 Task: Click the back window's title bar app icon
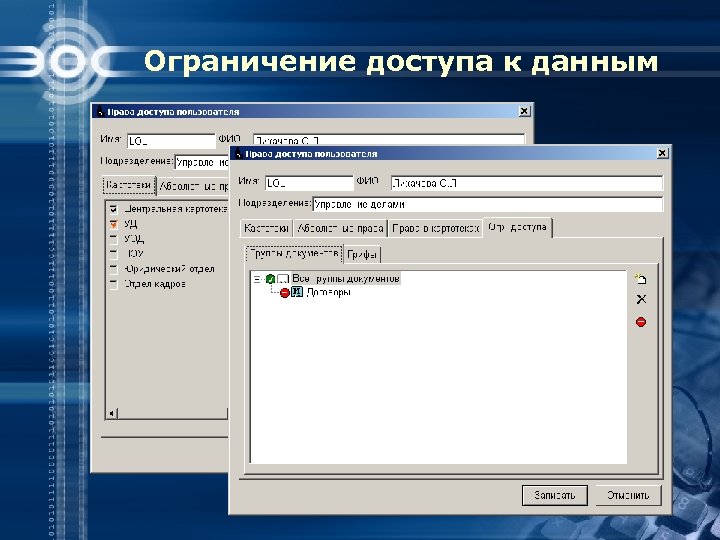pyautogui.click(x=100, y=112)
